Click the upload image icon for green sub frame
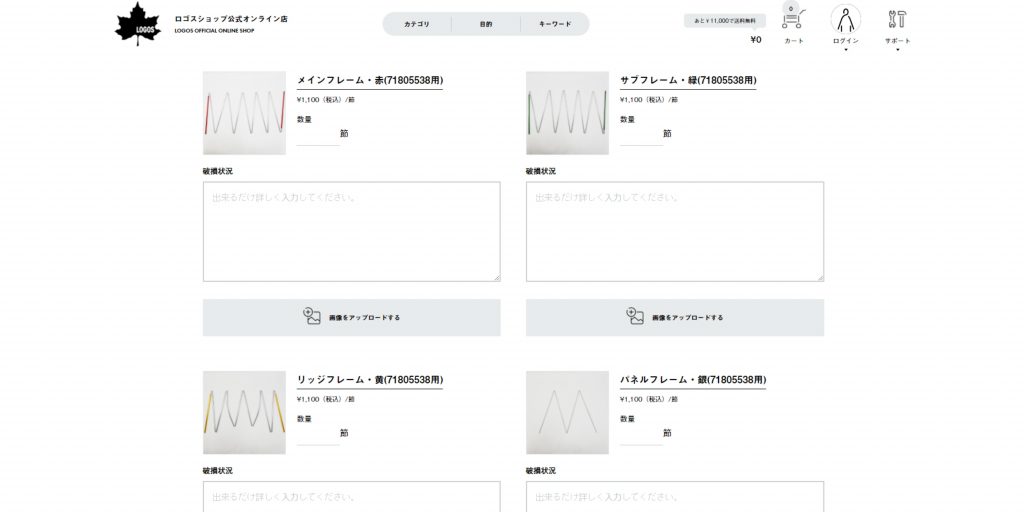The height and width of the screenshot is (512, 1024). tap(635, 316)
